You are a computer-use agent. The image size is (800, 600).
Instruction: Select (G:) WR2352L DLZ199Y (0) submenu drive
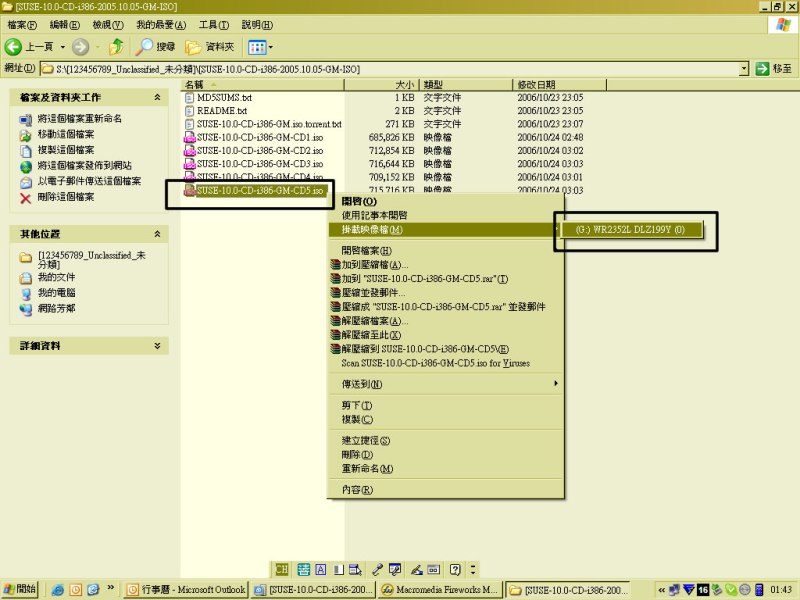click(632, 230)
